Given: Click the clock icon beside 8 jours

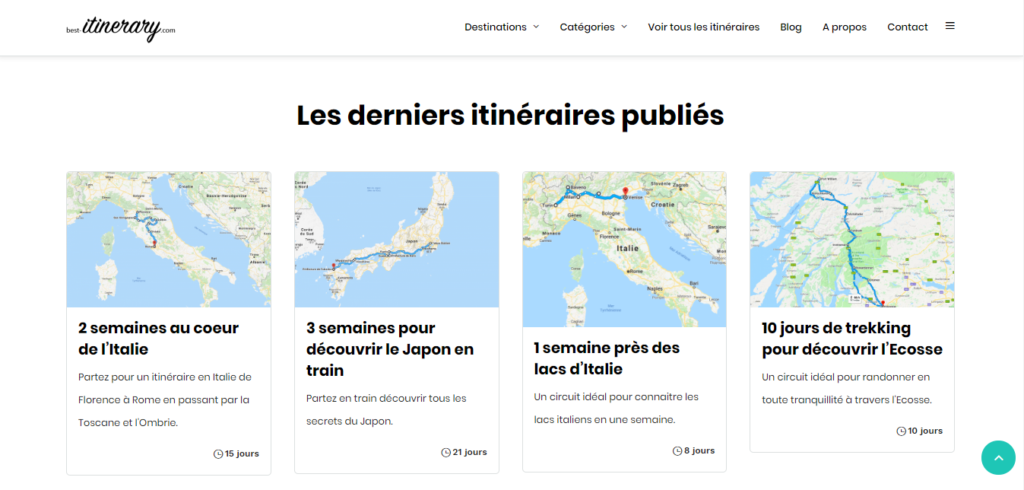Looking at the screenshot, I should click(x=677, y=451).
